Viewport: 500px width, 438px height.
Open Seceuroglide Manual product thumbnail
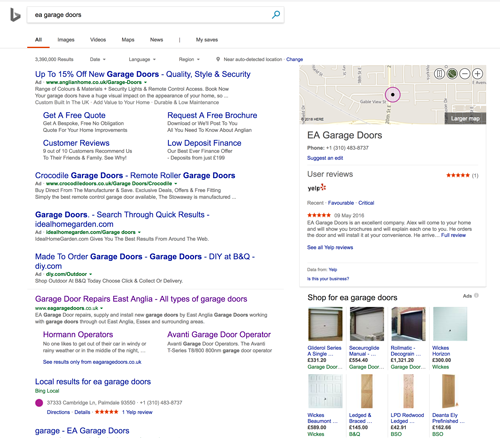click(367, 324)
